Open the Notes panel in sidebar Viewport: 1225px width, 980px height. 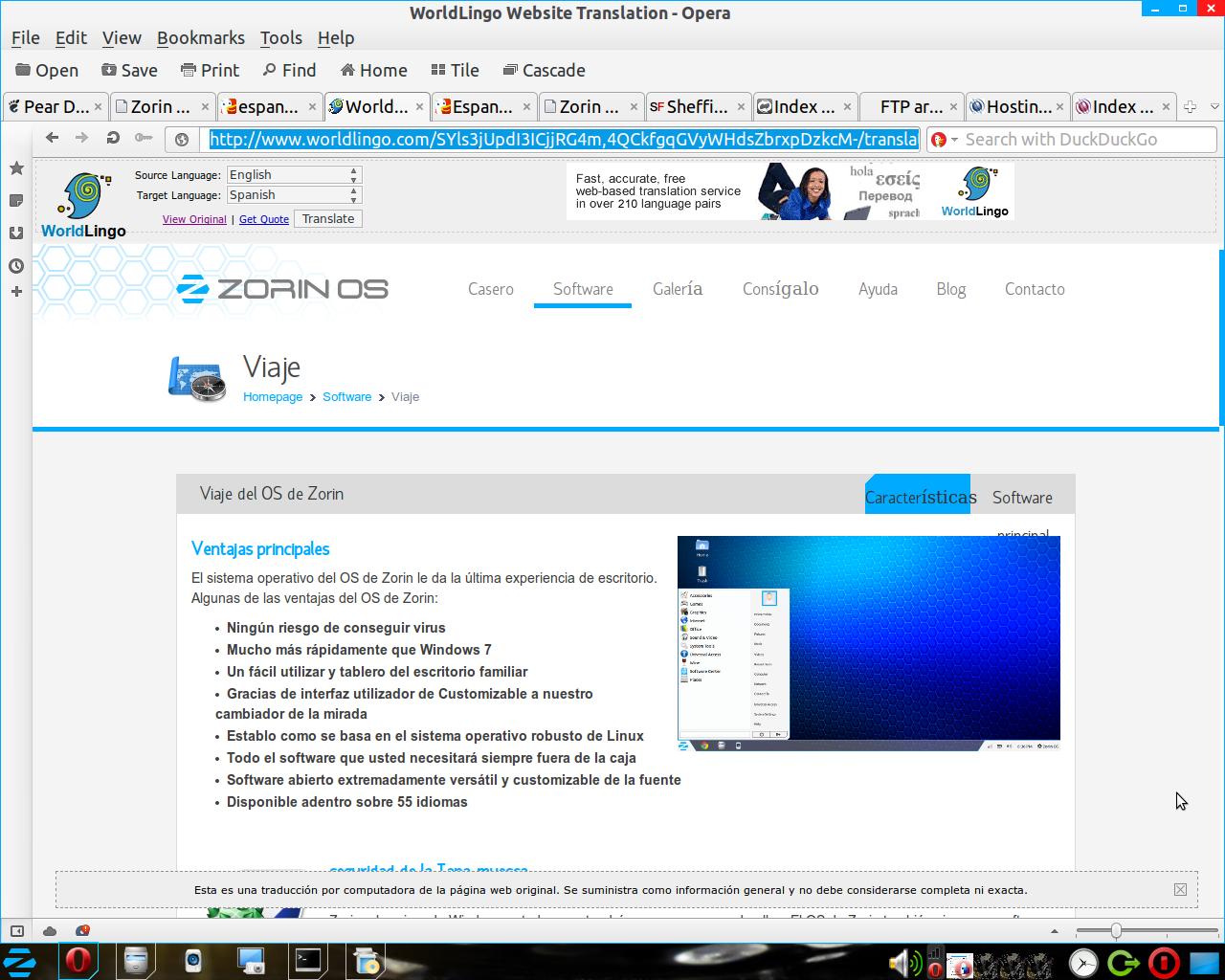click(16, 201)
